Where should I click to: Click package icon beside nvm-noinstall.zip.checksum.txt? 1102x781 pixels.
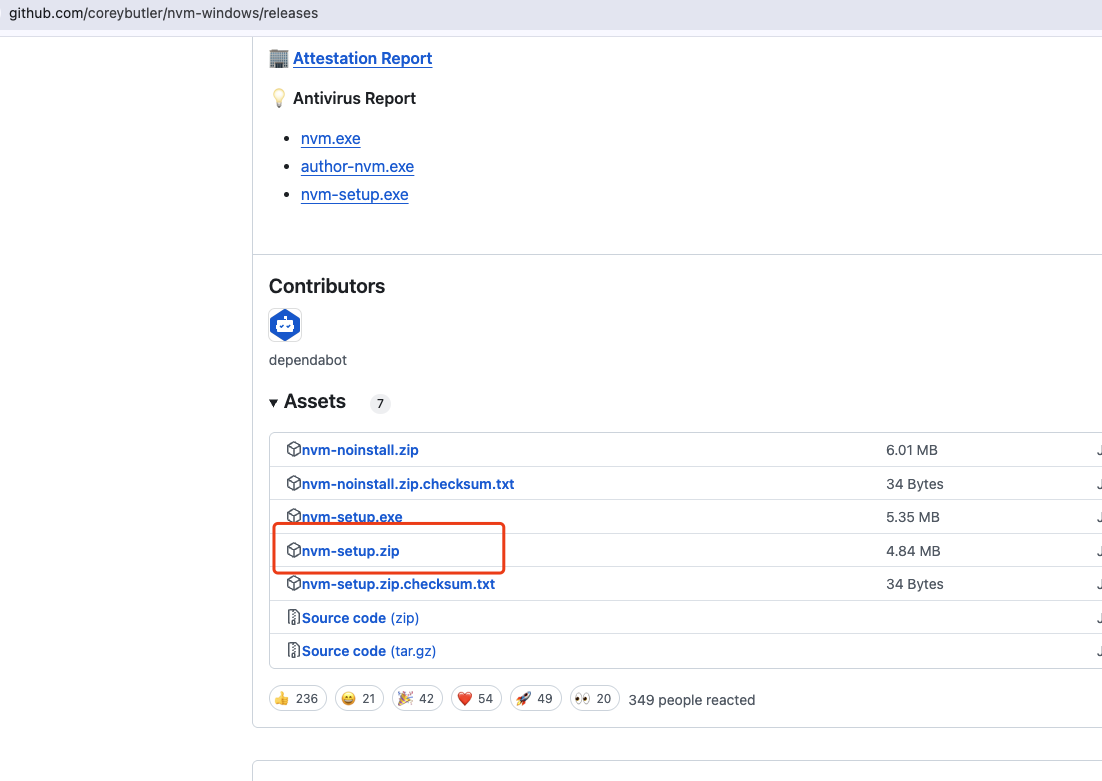(294, 483)
